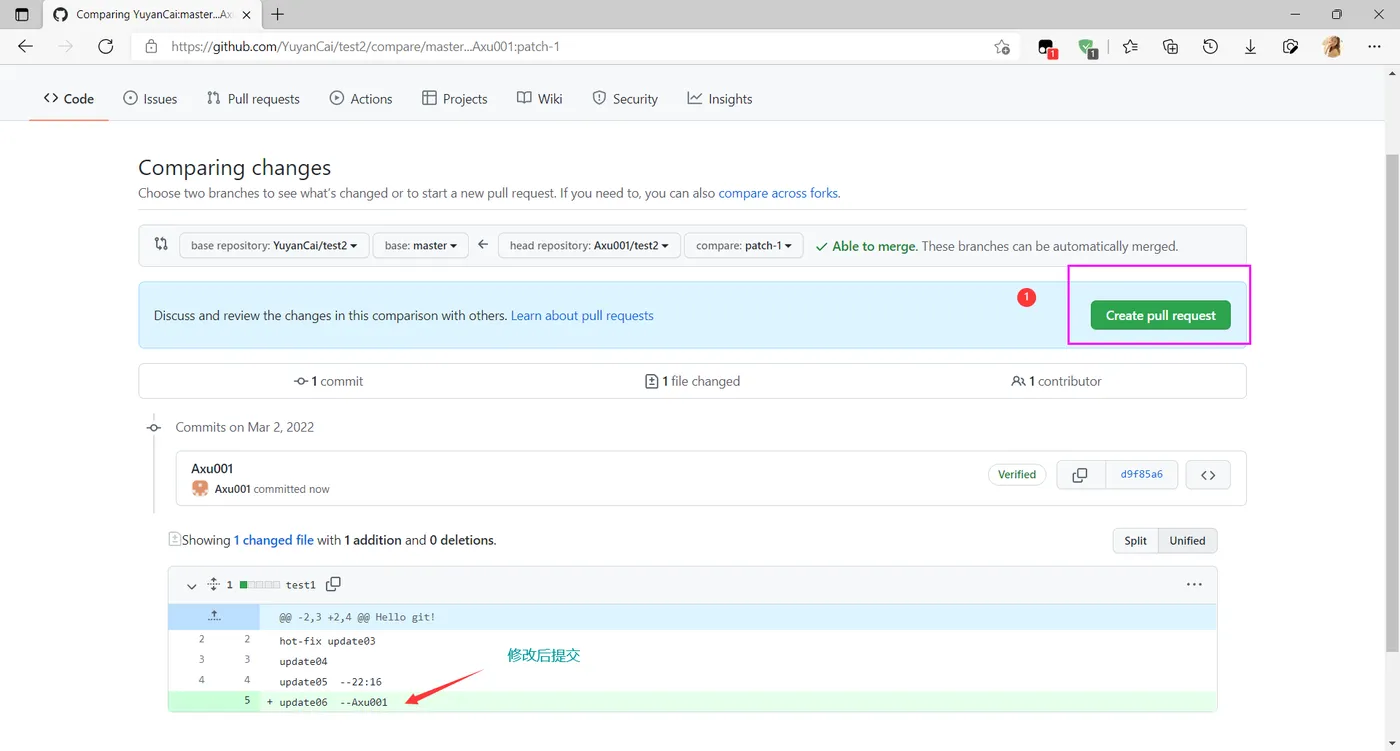
Task: Open browser History
Action: (x=1210, y=46)
